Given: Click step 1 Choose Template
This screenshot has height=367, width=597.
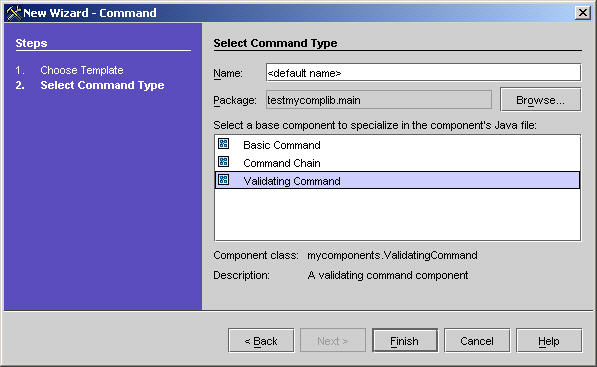Looking at the screenshot, I should tap(82, 70).
